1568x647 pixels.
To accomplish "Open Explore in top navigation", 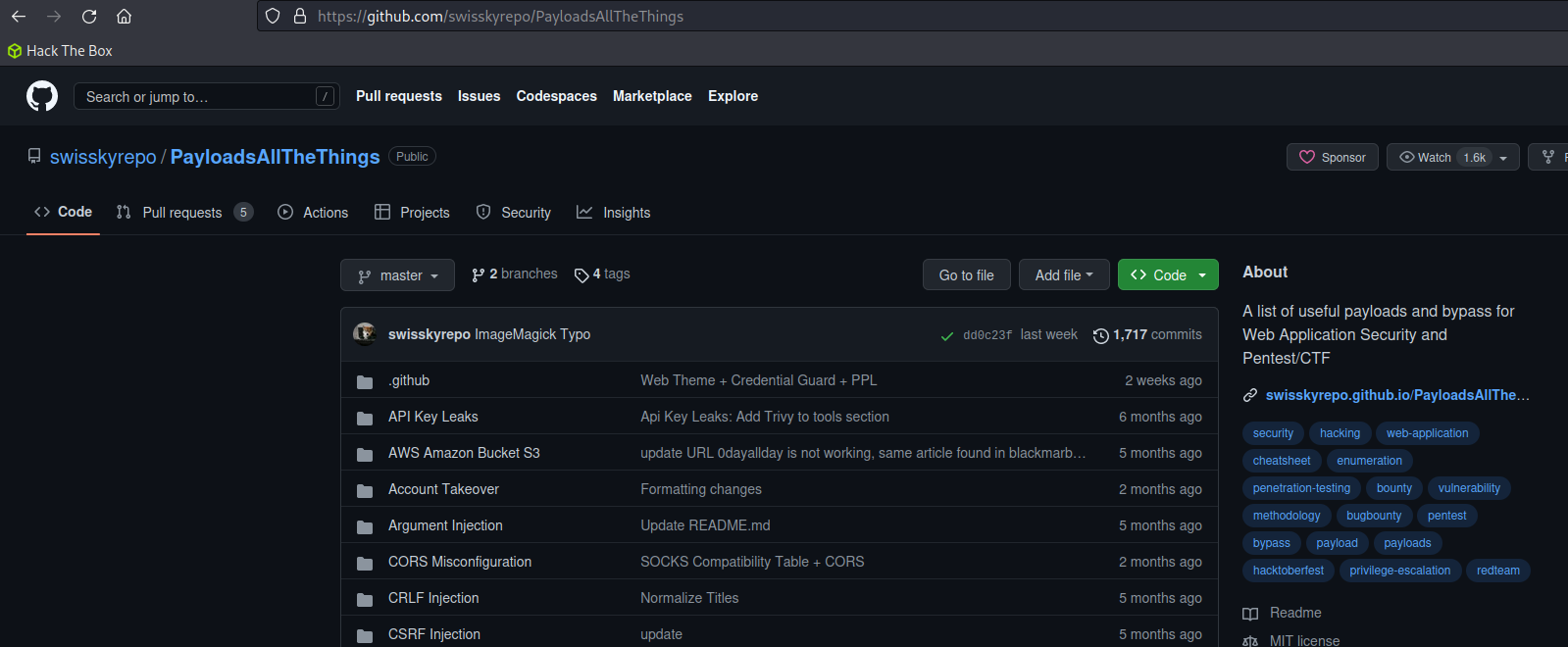I will click(733, 96).
